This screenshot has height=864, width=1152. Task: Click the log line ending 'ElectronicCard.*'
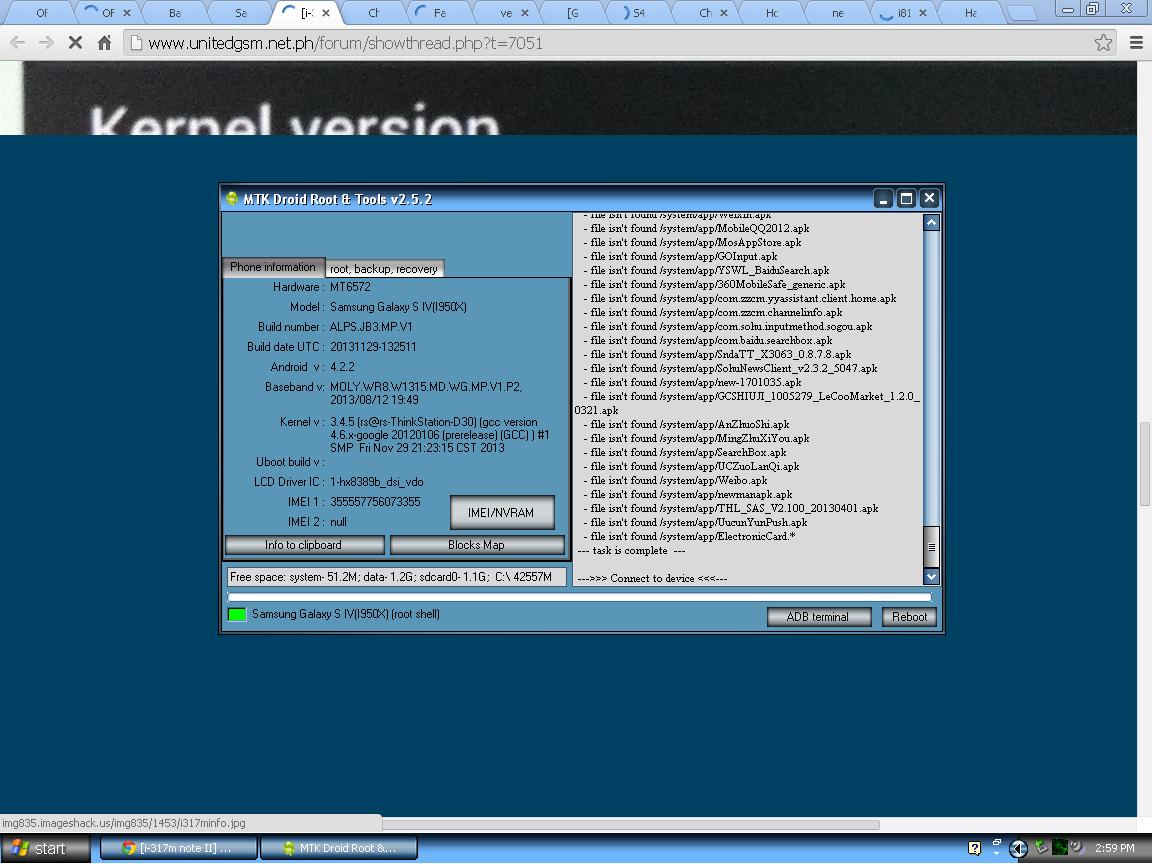(689, 536)
